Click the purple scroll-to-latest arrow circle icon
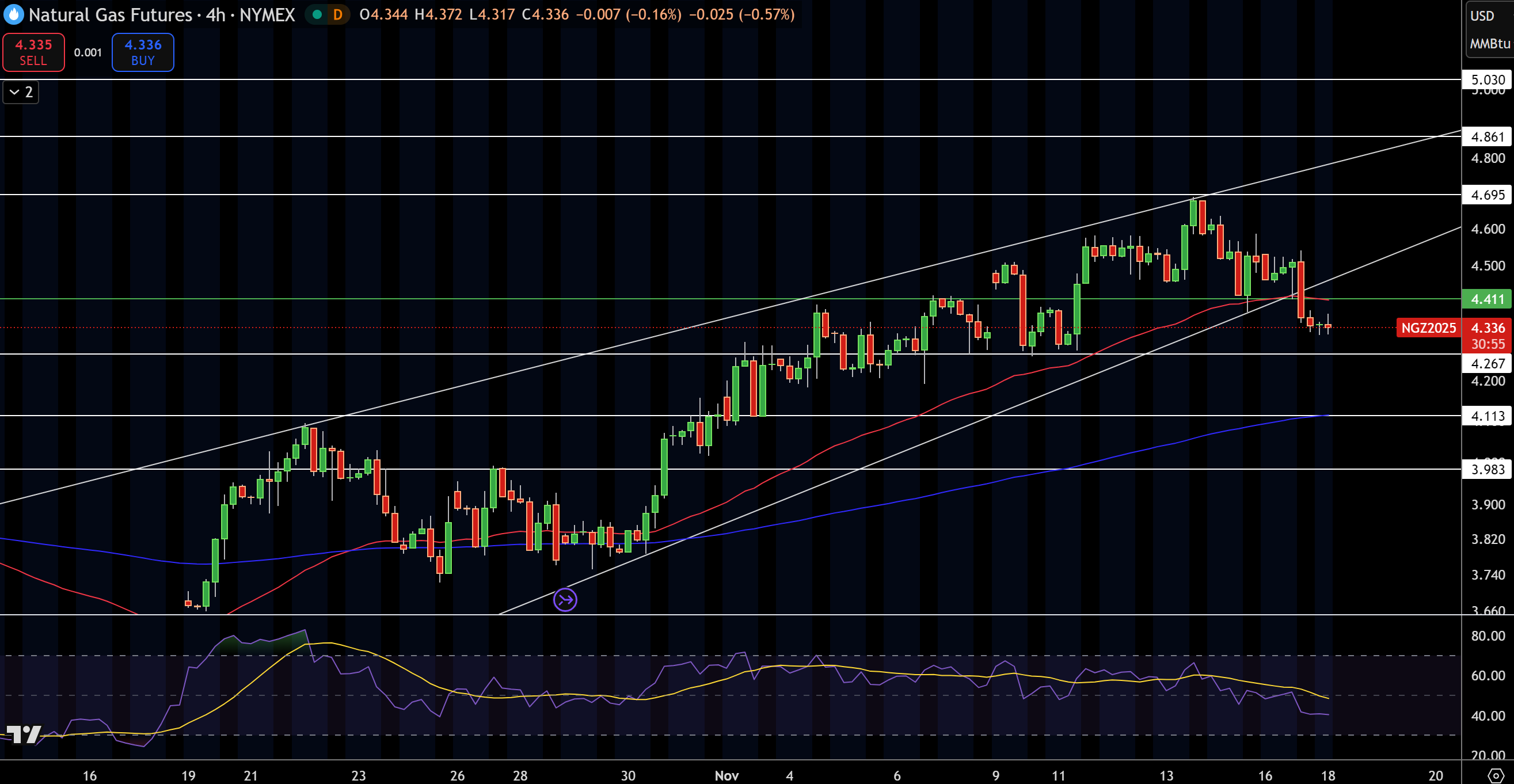Viewport: 1514px width, 784px height. (565, 599)
